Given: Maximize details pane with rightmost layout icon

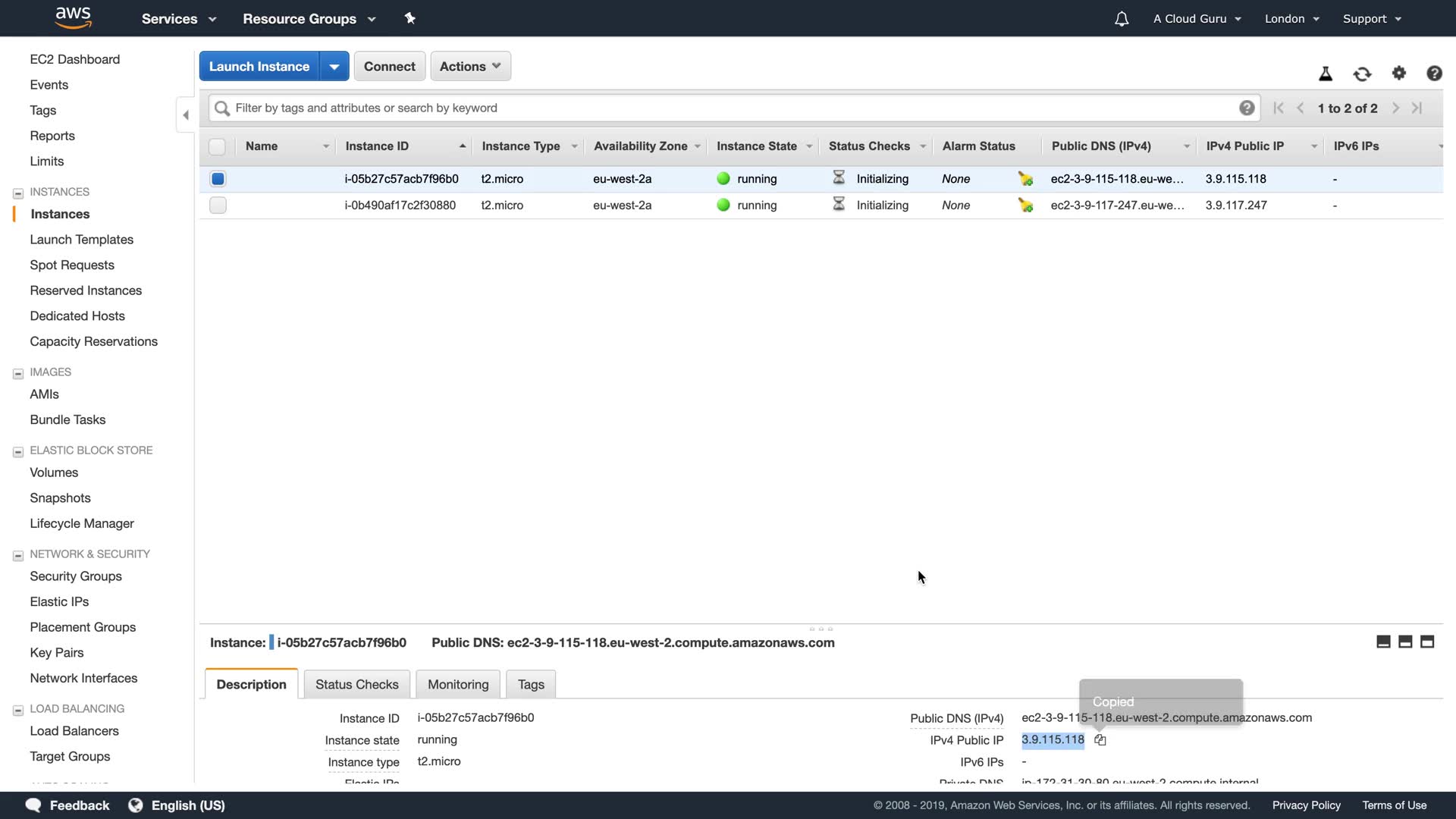Looking at the screenshot, I should point(1427,642).
